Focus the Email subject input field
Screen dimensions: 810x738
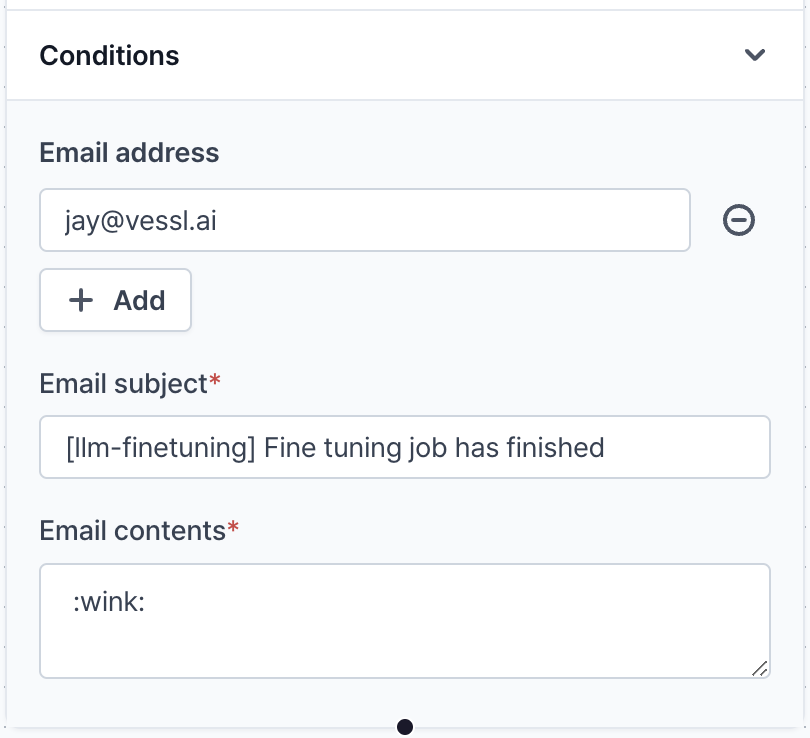[x=404, y=447]
